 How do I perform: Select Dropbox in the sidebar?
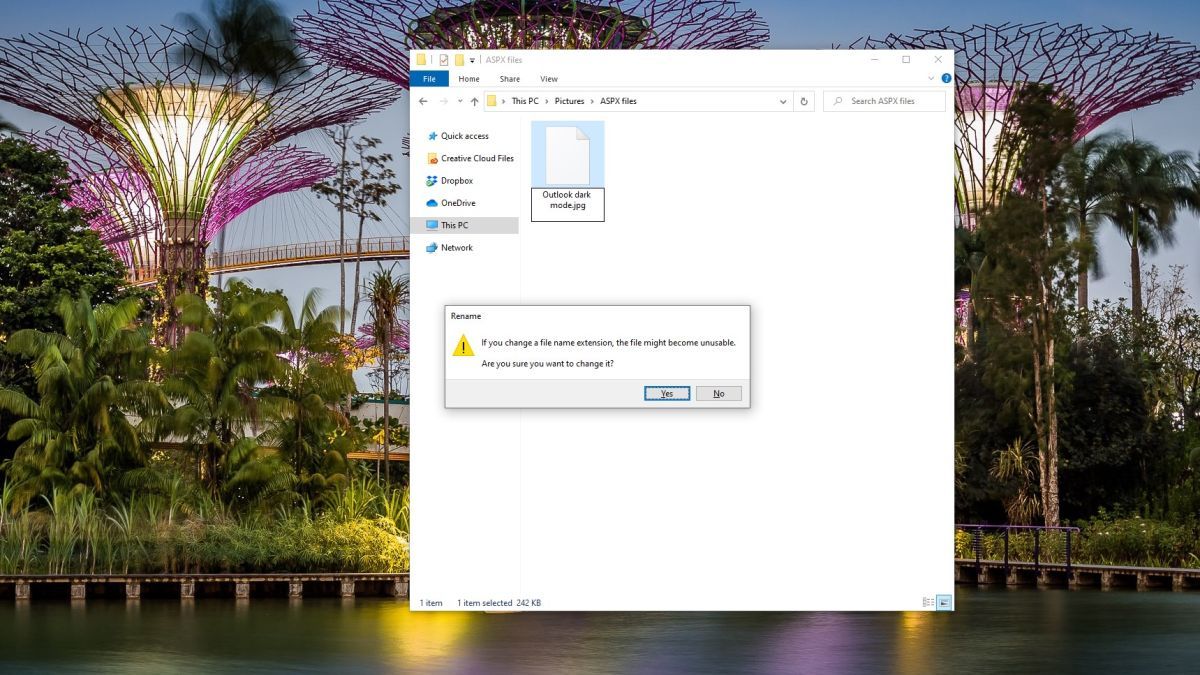[455, 180]
